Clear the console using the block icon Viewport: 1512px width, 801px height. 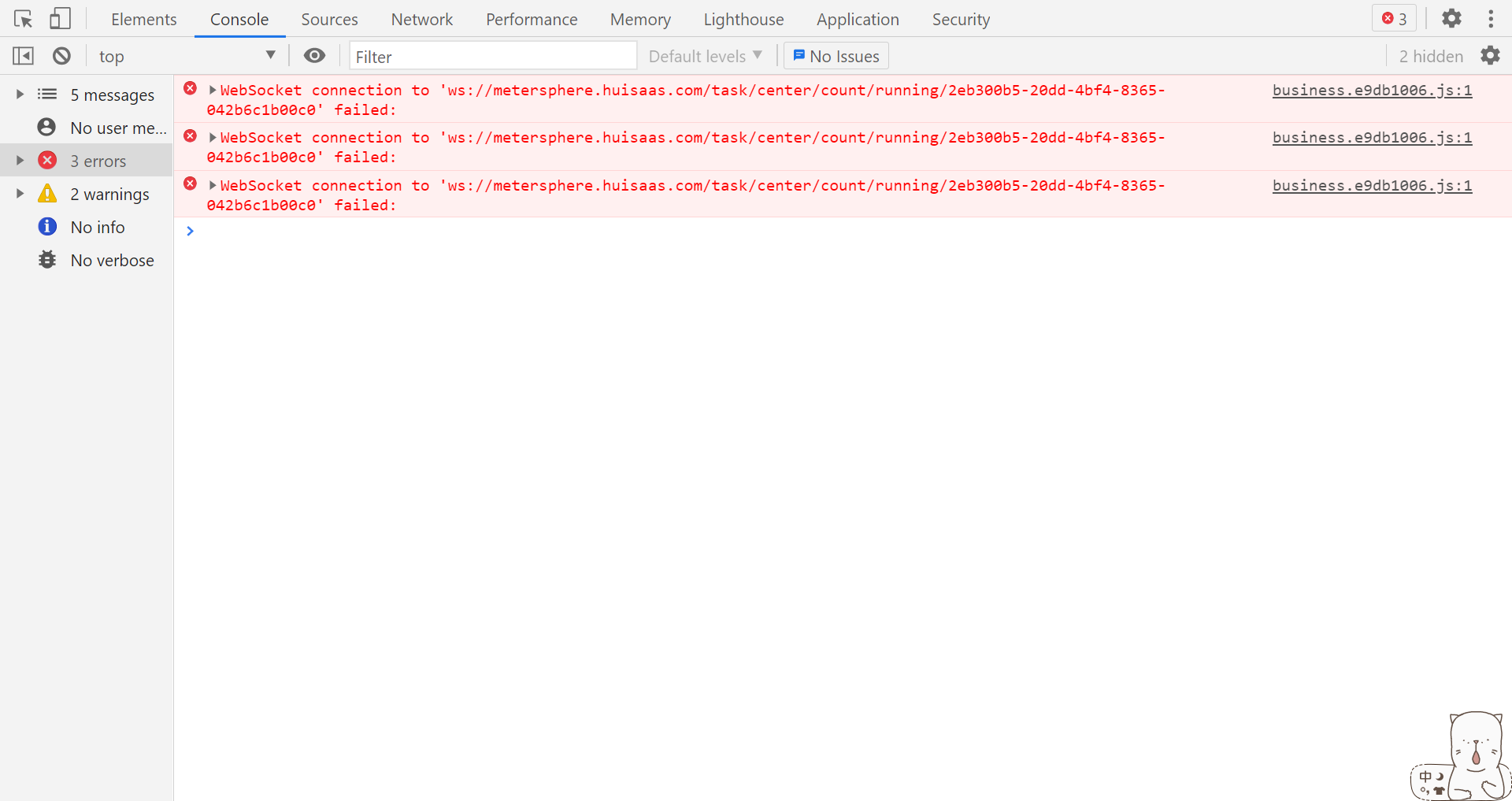click(x=62, y=55)
